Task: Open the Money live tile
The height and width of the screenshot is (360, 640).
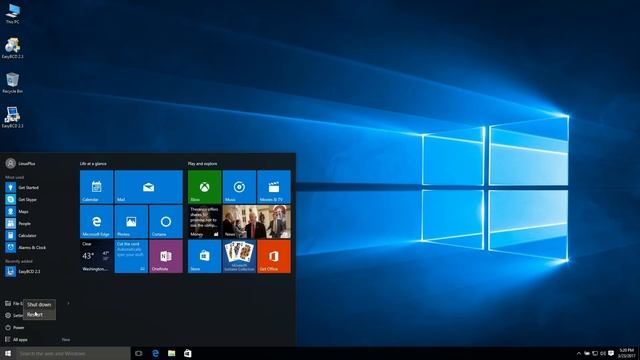Action: [x=204, y=221]
